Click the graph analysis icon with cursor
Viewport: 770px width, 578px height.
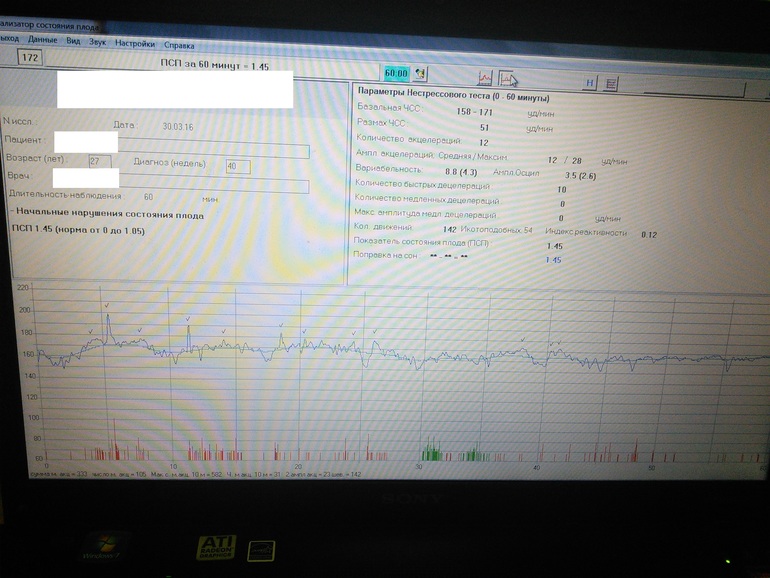[x=508, y=79]
